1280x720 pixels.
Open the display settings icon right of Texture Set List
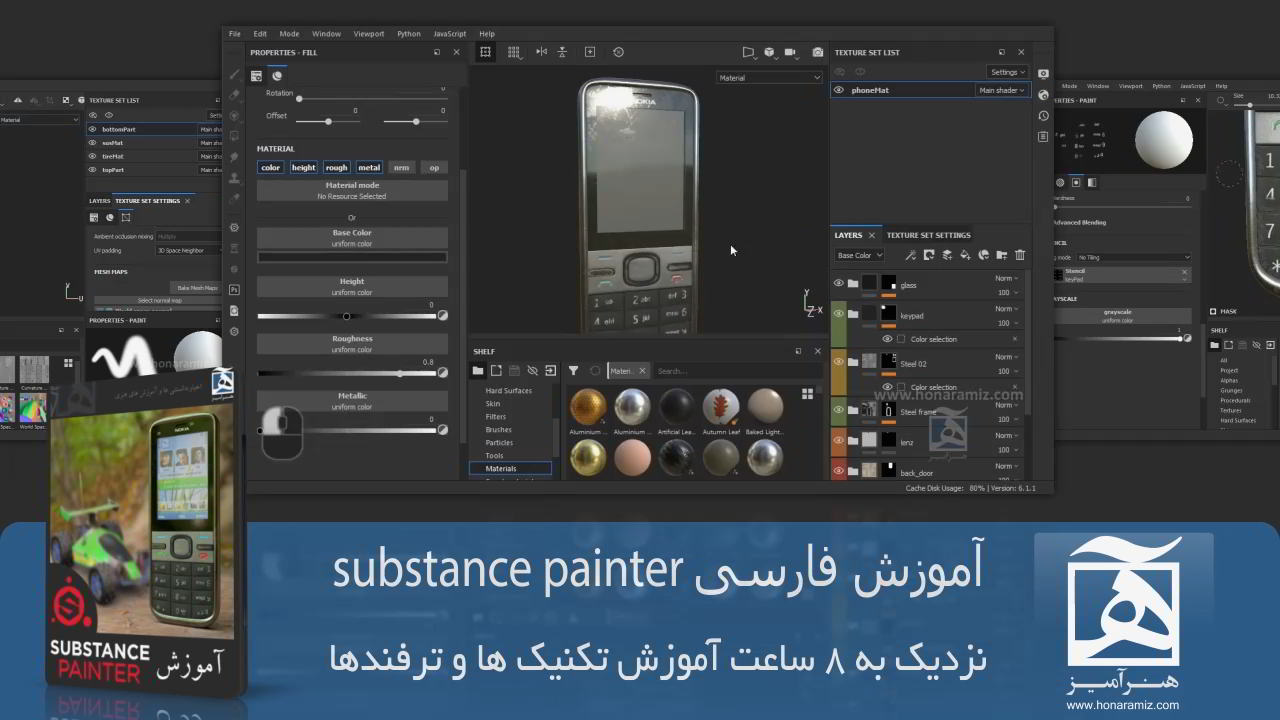1043,73
